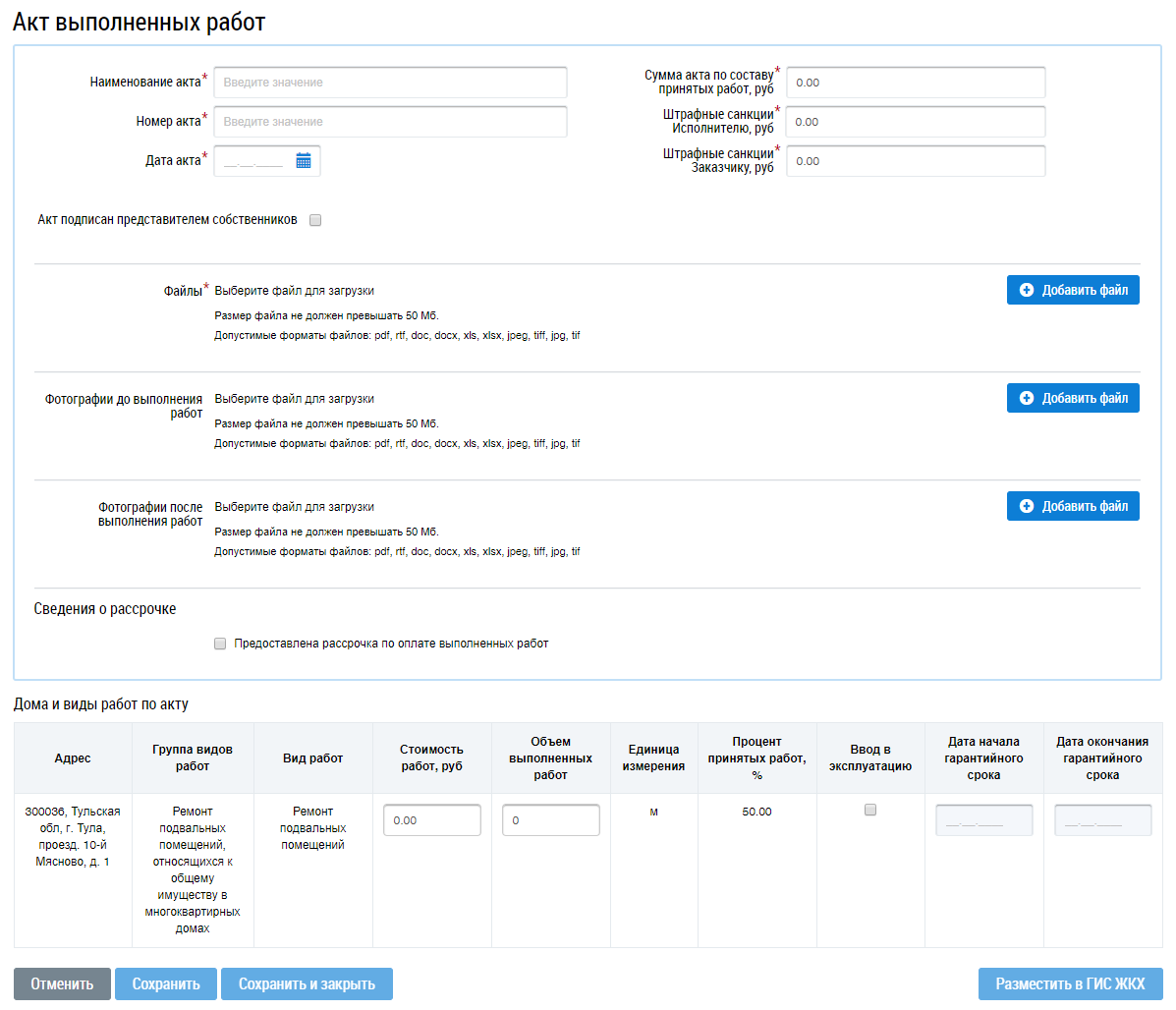Toggle Ввод в эксплуатацию checkbox in table
Image resolution: width=1176 pixels, height=1010 pixels.
(869, 811)
